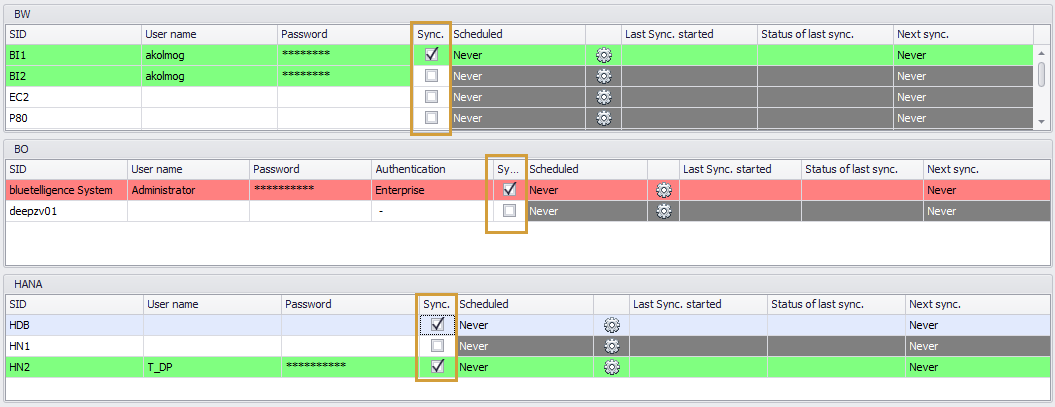The height and width of the screenshot is (407, 1055).
Task: Open schedule gear for HDB system
Action: 612,325
